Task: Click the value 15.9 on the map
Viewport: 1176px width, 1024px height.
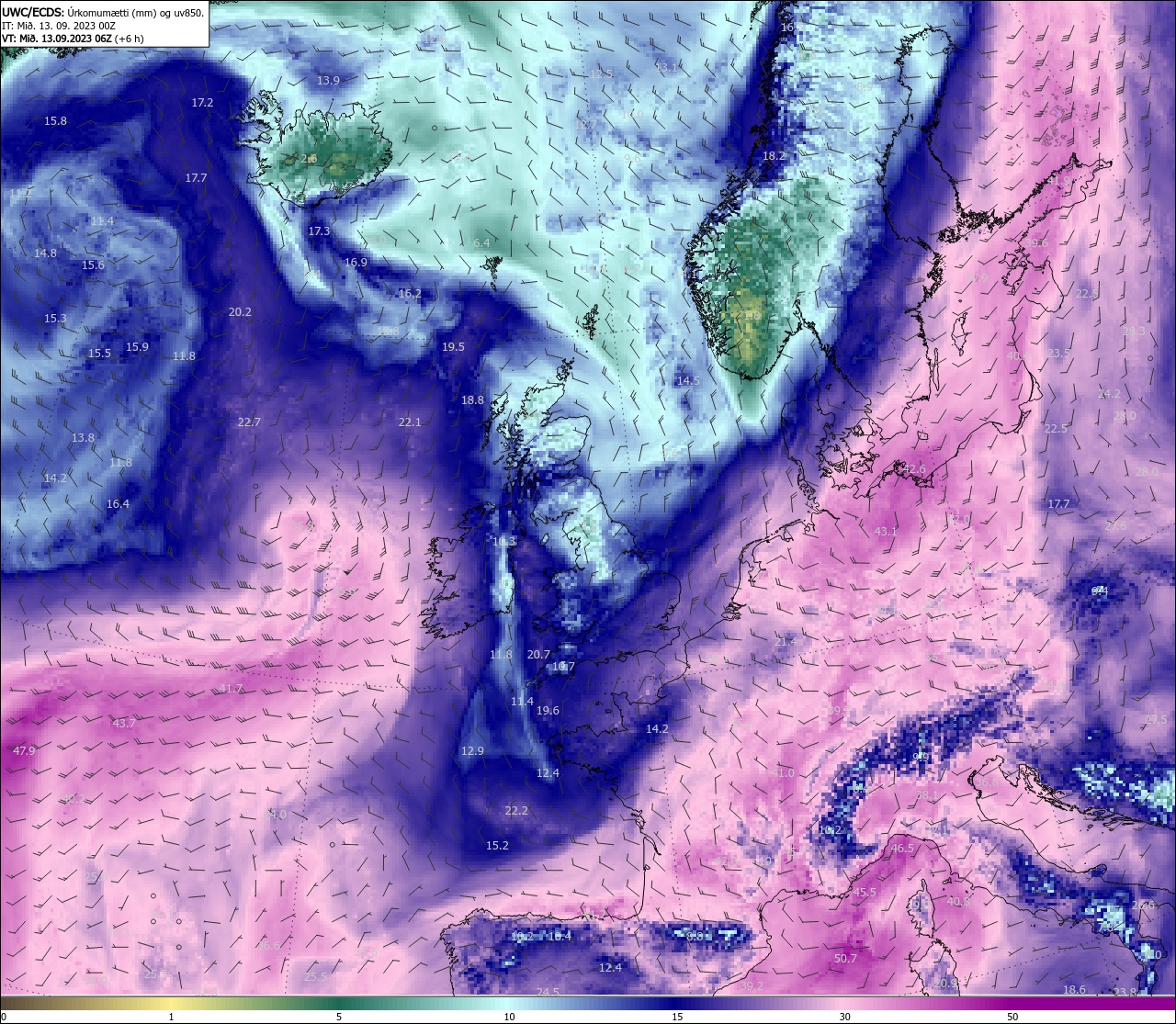Action: coord(137,347)
